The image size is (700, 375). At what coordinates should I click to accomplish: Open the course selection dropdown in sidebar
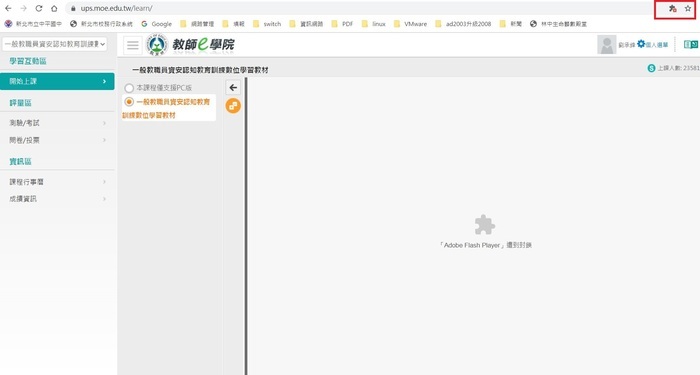pyautogui.click(x=54, y=44)
